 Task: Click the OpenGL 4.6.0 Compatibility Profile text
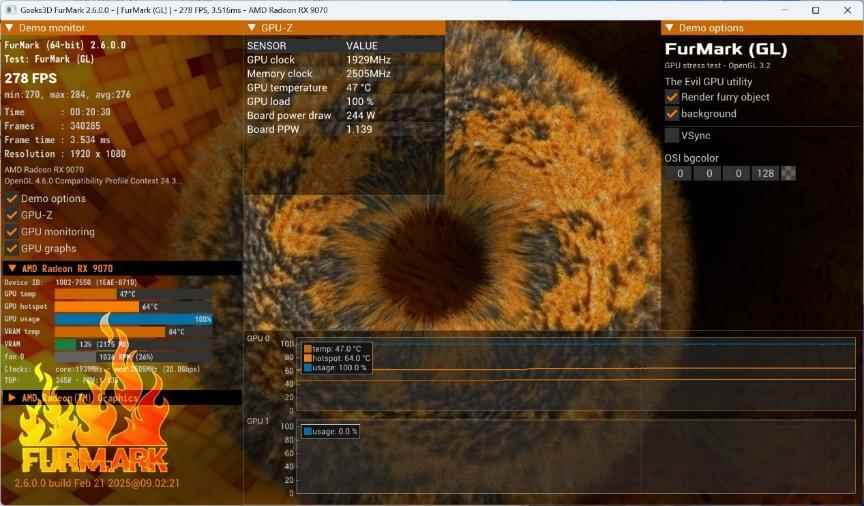pyautogui.click(x=93, y=181)
